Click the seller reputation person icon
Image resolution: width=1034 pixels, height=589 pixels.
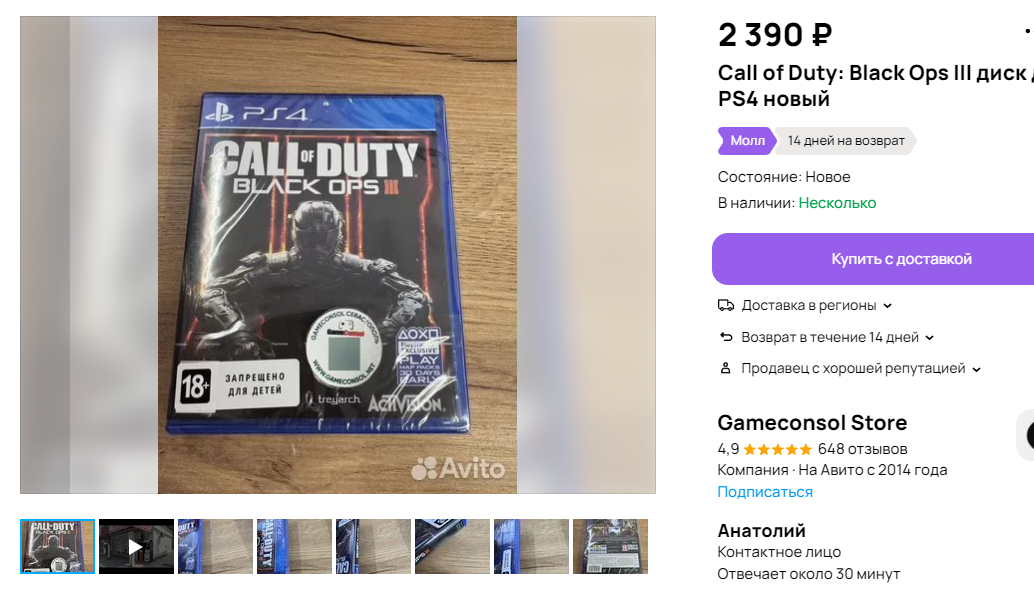[x=725, y=368]
